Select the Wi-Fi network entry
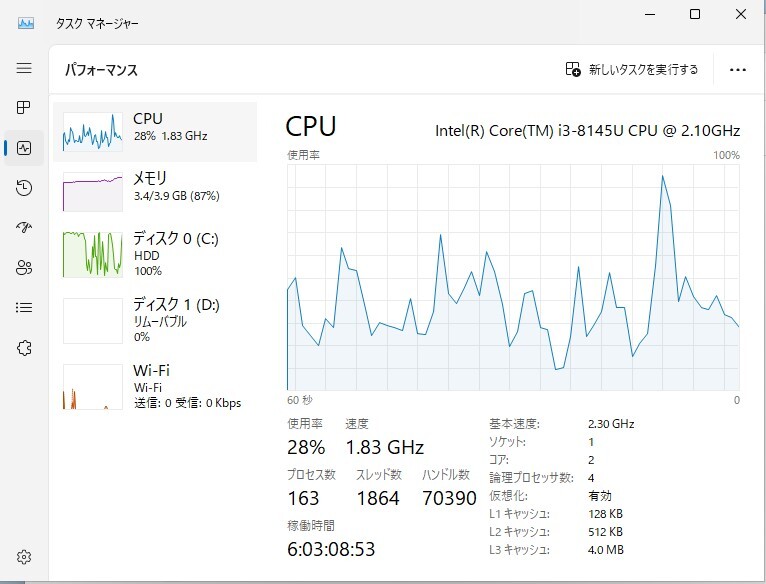The height and width of the screenshot is (584, 766). pos(155,387)
